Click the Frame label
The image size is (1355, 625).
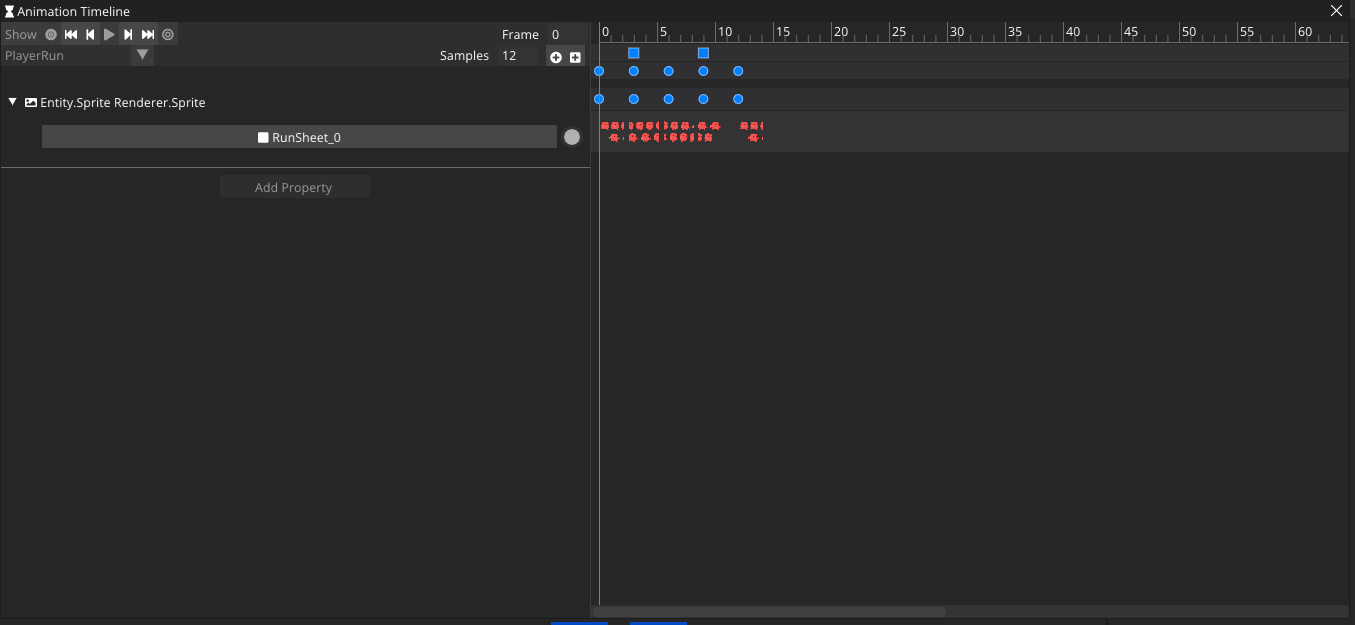(520, 35)
